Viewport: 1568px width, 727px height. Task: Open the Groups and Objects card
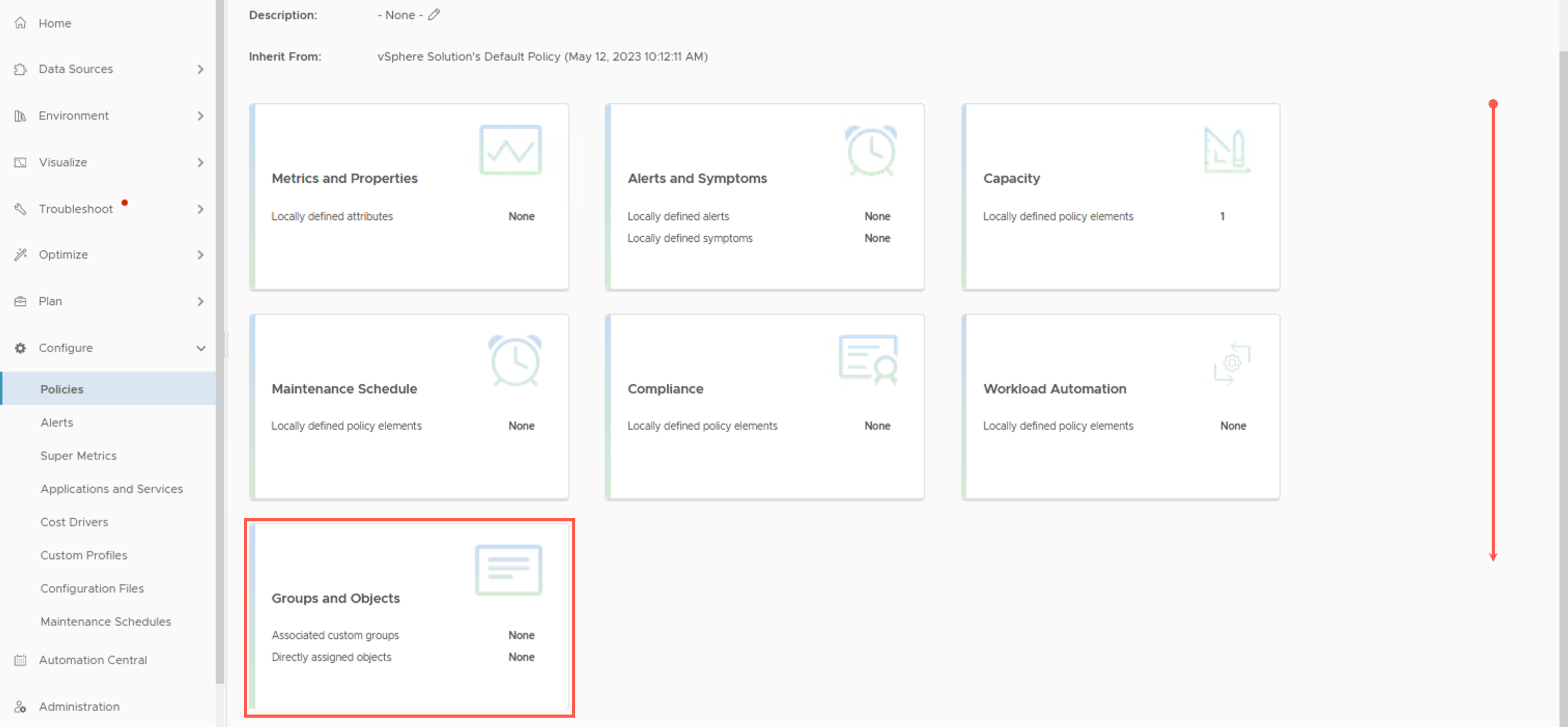pyautogui.click(x=409, y=617)
